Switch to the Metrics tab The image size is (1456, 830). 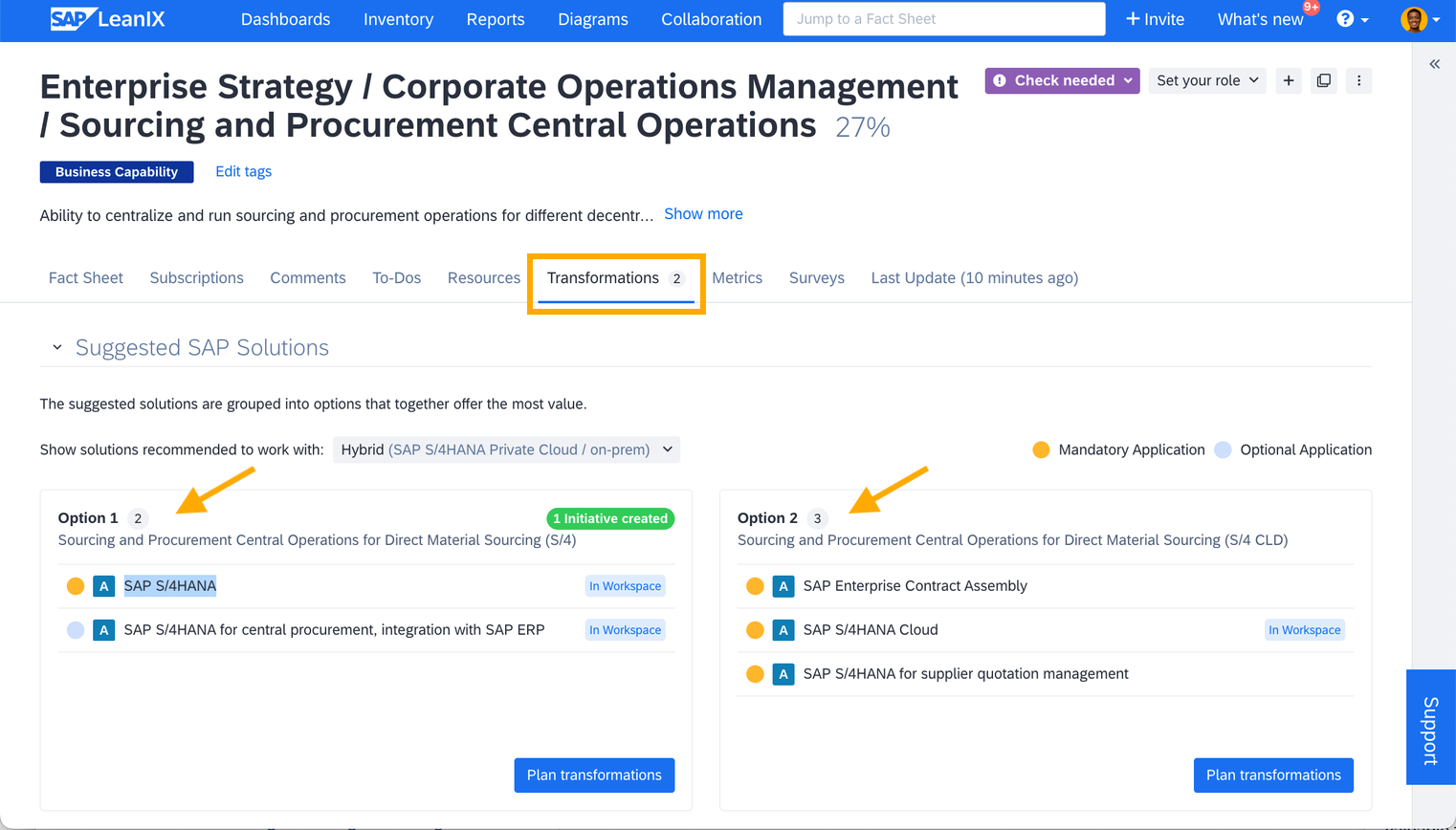coord(737,278)
